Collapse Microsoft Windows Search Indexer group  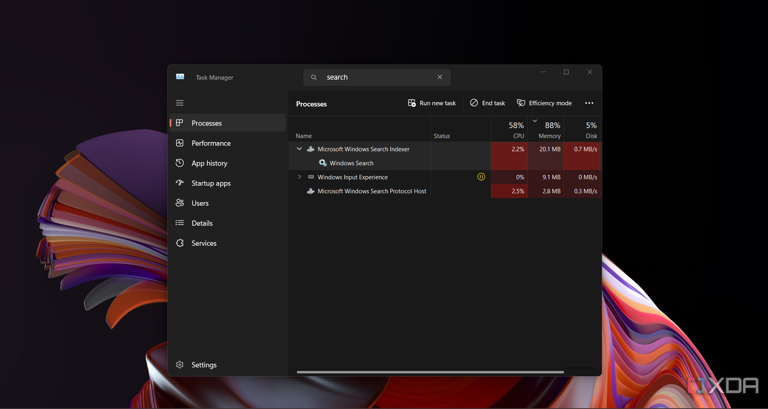(299, 148)
